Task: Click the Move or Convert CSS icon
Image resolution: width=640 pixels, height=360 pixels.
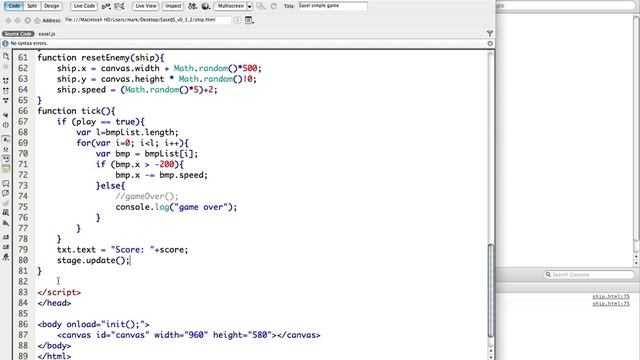Action: 6,223
